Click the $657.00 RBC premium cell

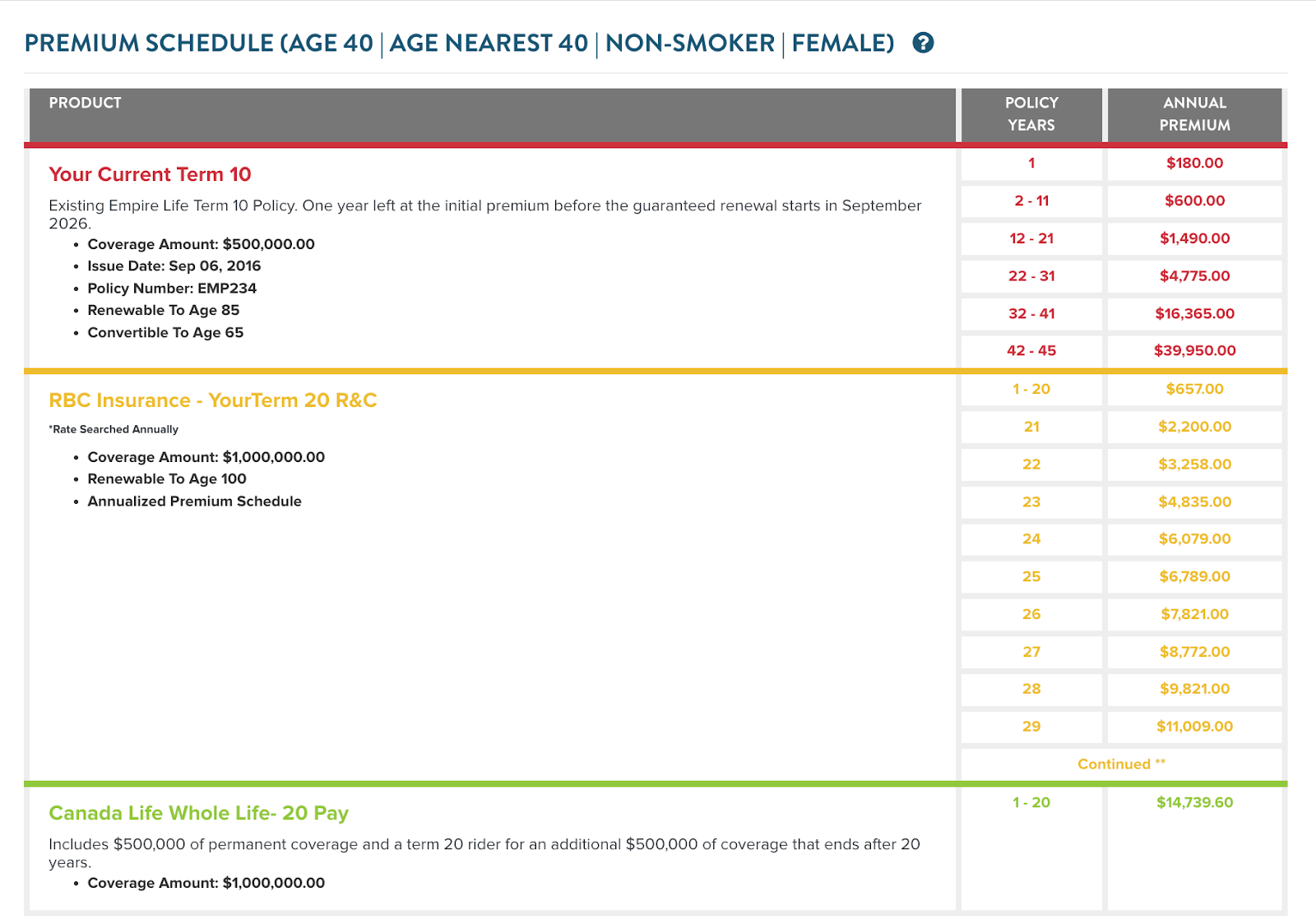[1194, 389]
